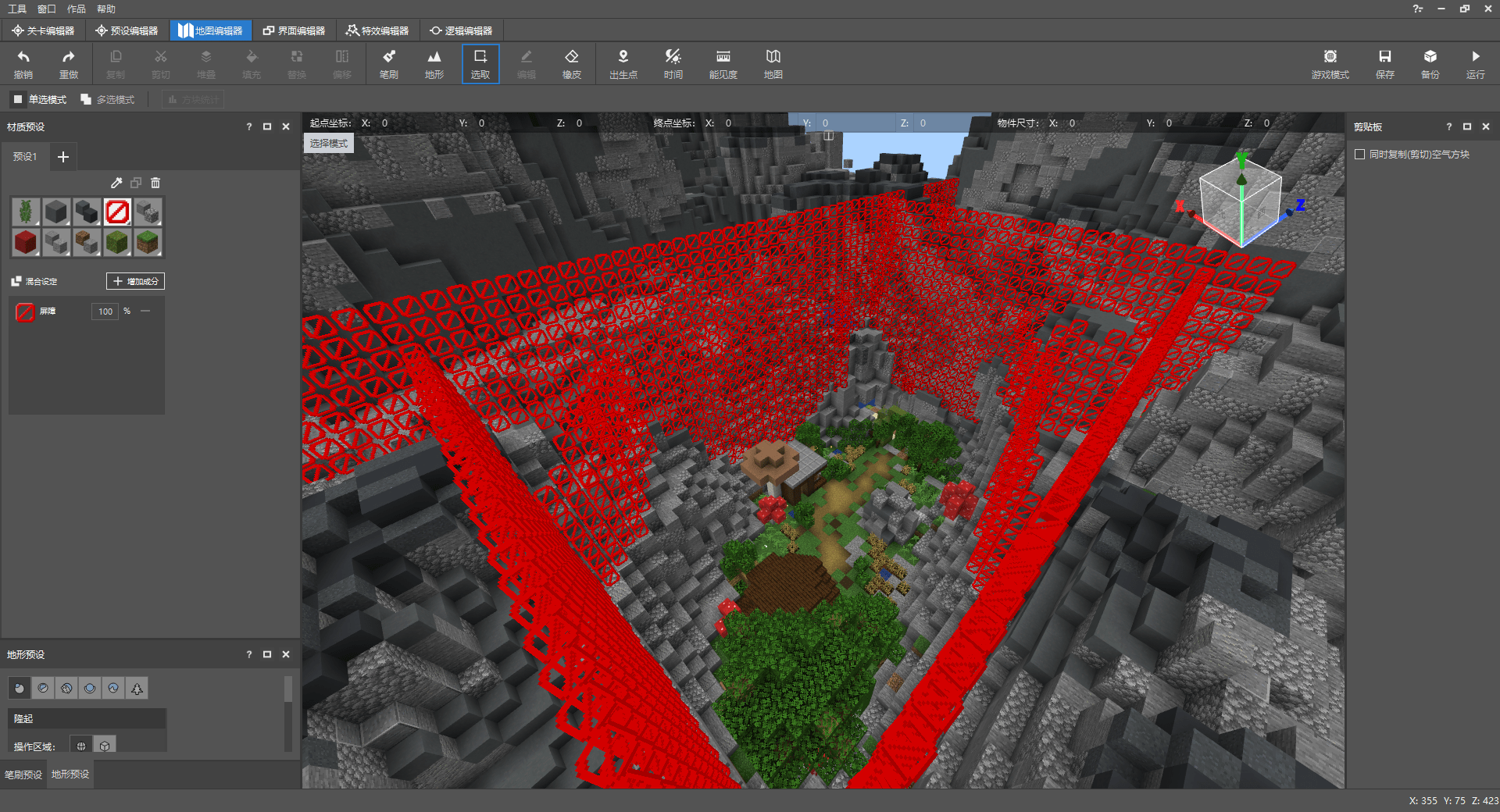Image resolution: width=1500 pixels, height=812 pixels.
Task: Select the red block swatch
Action: tap(26, 242)
